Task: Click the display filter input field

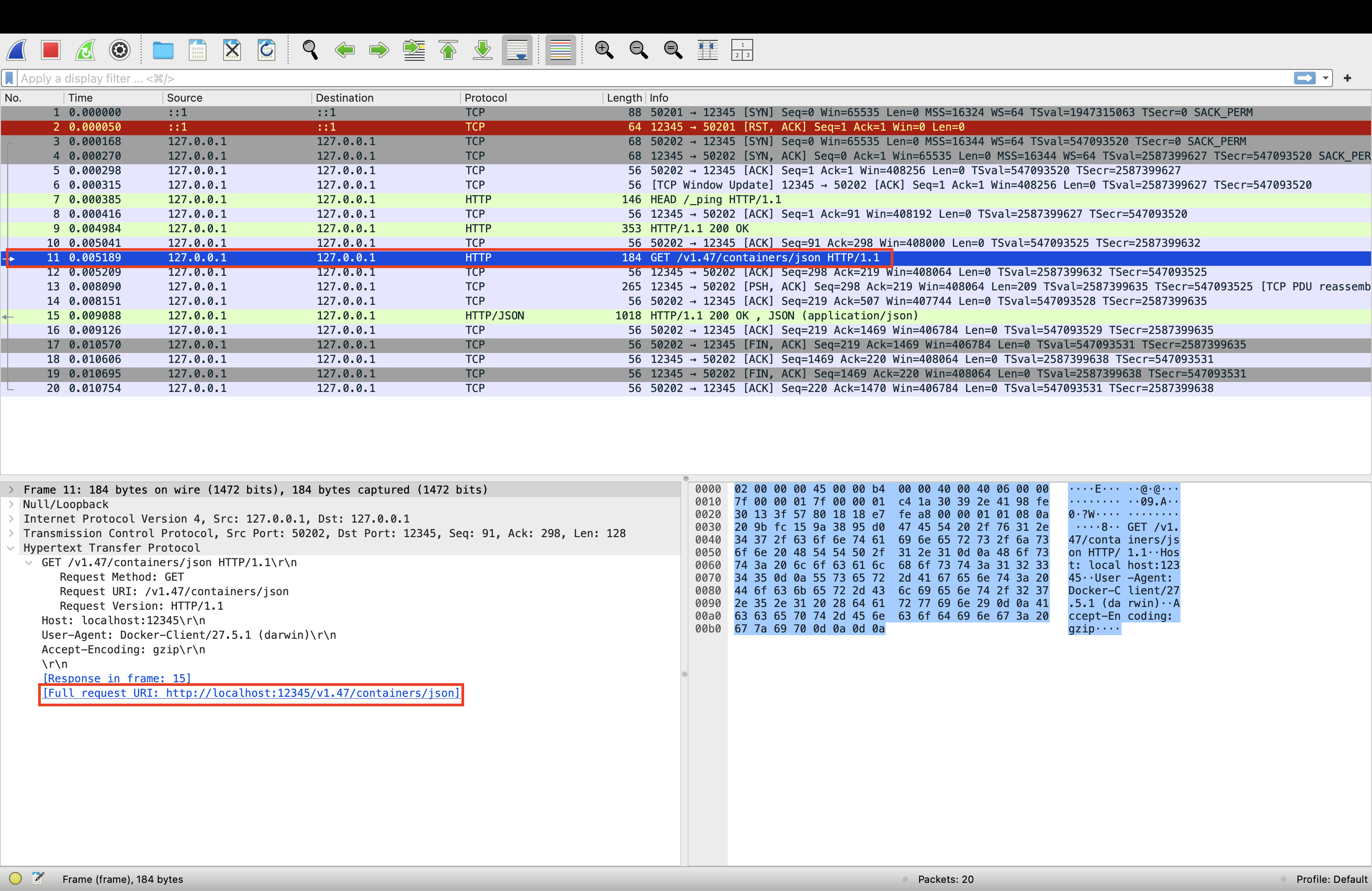Action: 634,78
